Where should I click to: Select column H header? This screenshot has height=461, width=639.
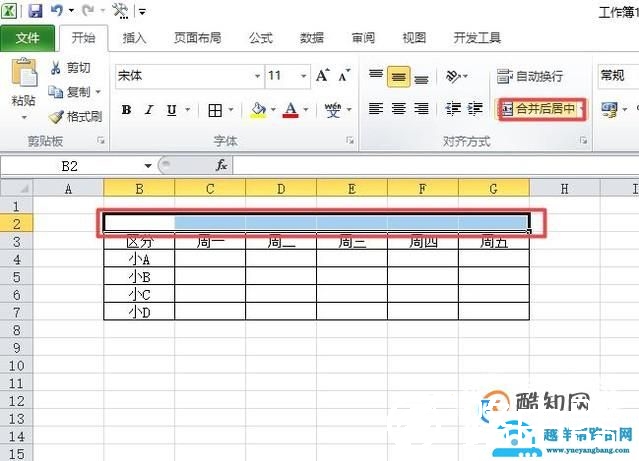coord(564,189)
